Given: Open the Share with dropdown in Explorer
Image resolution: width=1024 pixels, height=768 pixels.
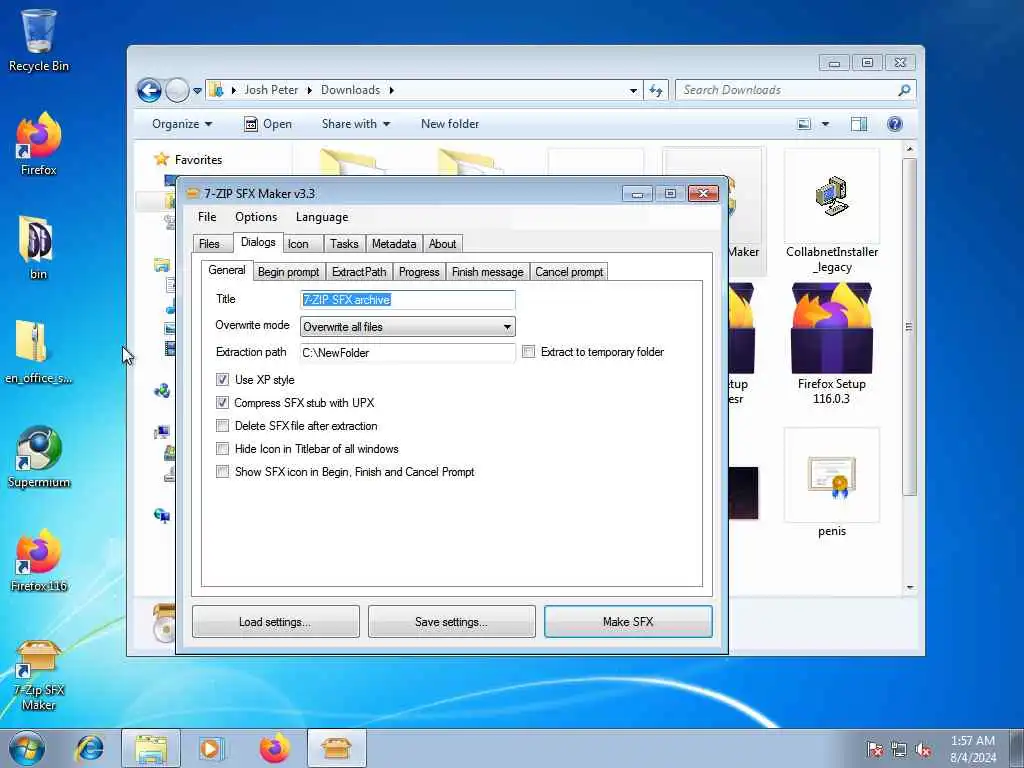Looking at the screenshot, I should pos(355,124).
